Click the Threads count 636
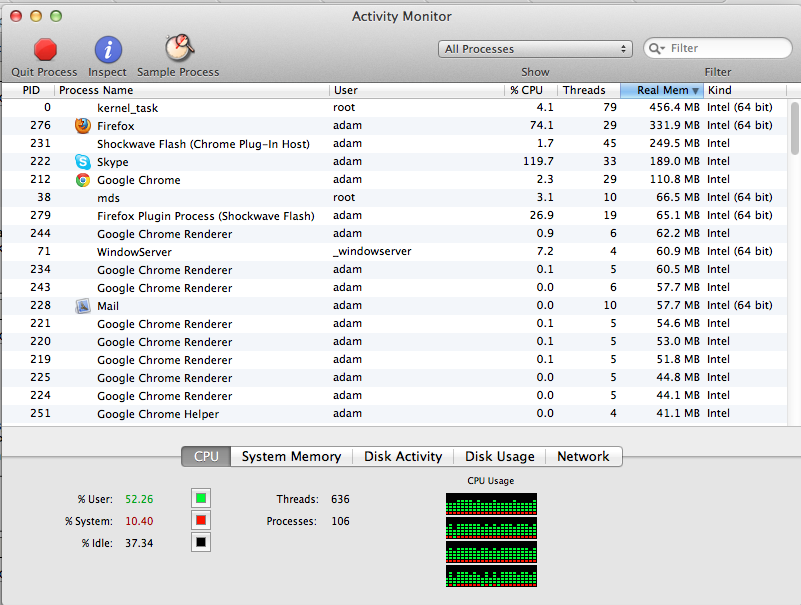The height and width of the screenshot is (605, 801). 340,499
